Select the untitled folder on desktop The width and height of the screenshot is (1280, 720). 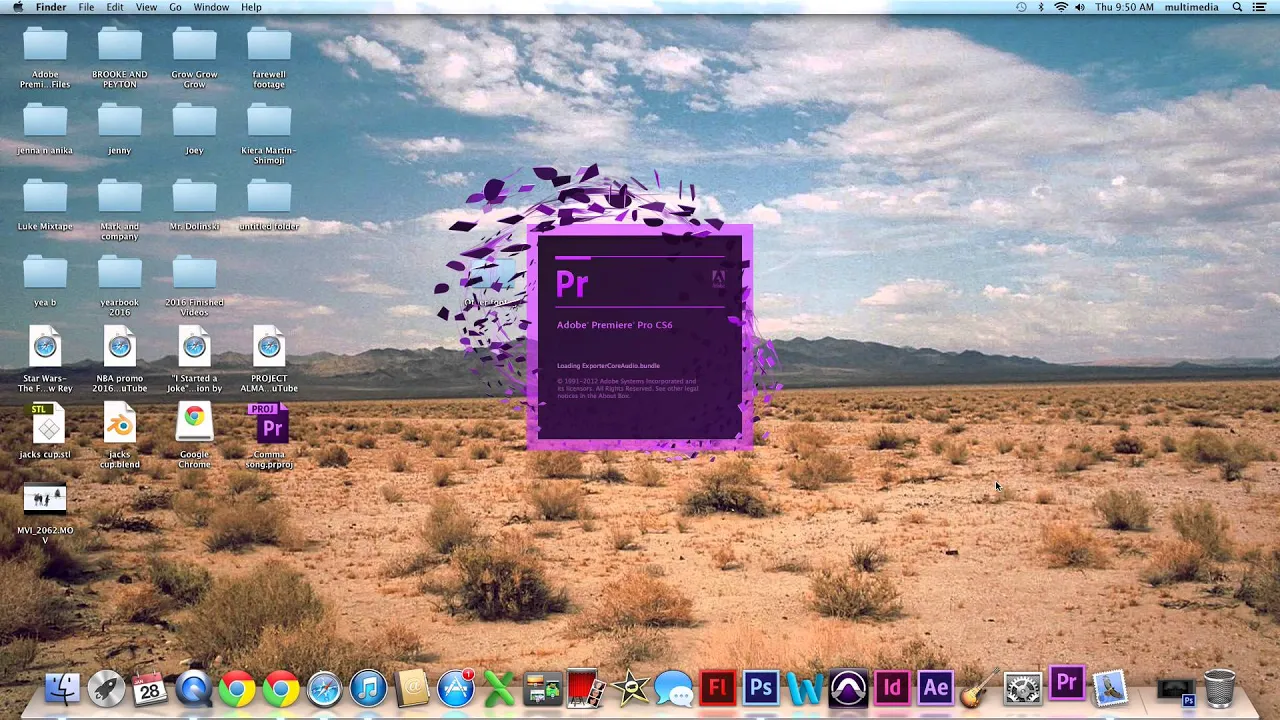click(x=269, y=205)
